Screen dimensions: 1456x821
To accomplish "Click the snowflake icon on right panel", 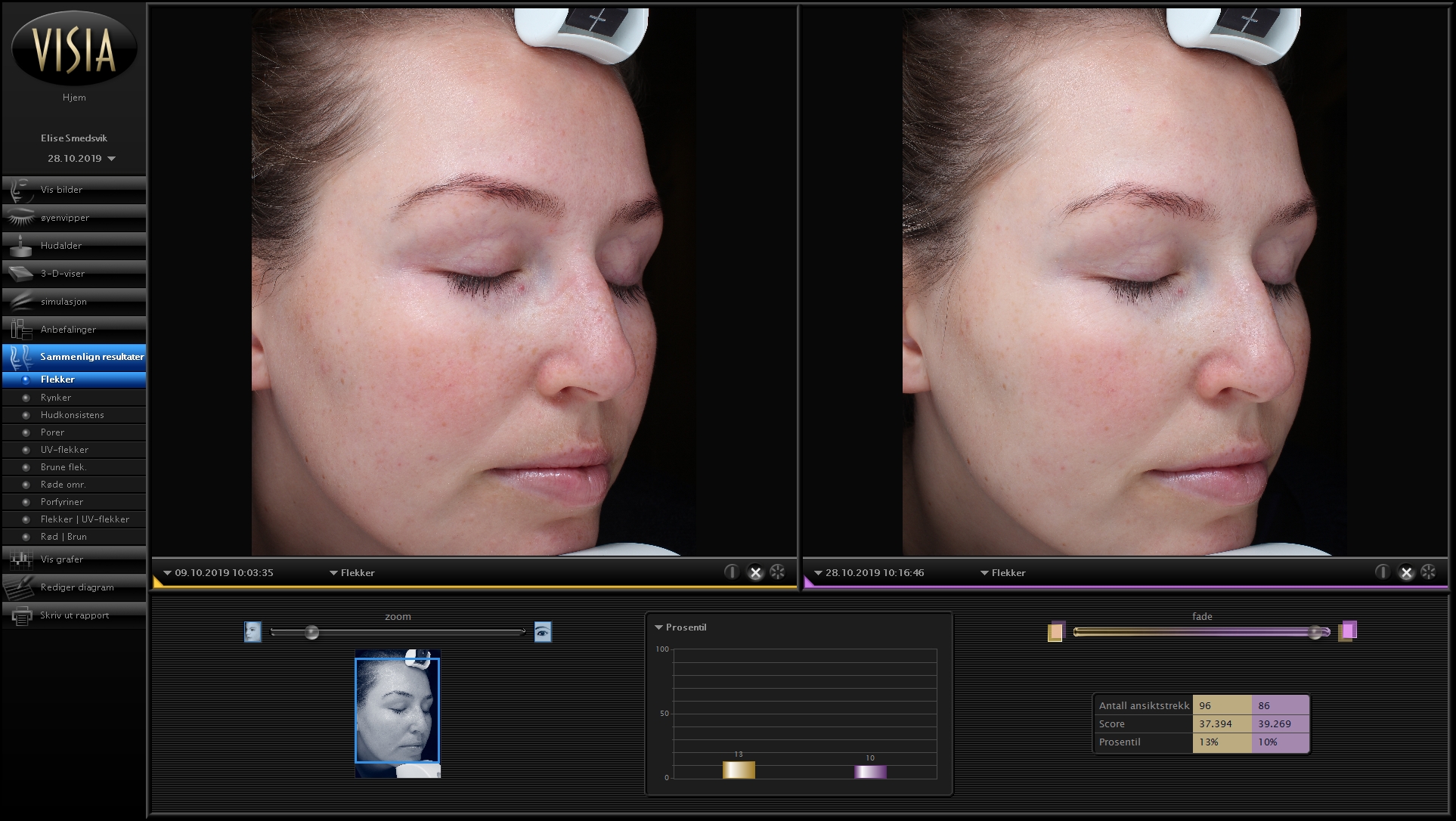I will (1428, 572).
